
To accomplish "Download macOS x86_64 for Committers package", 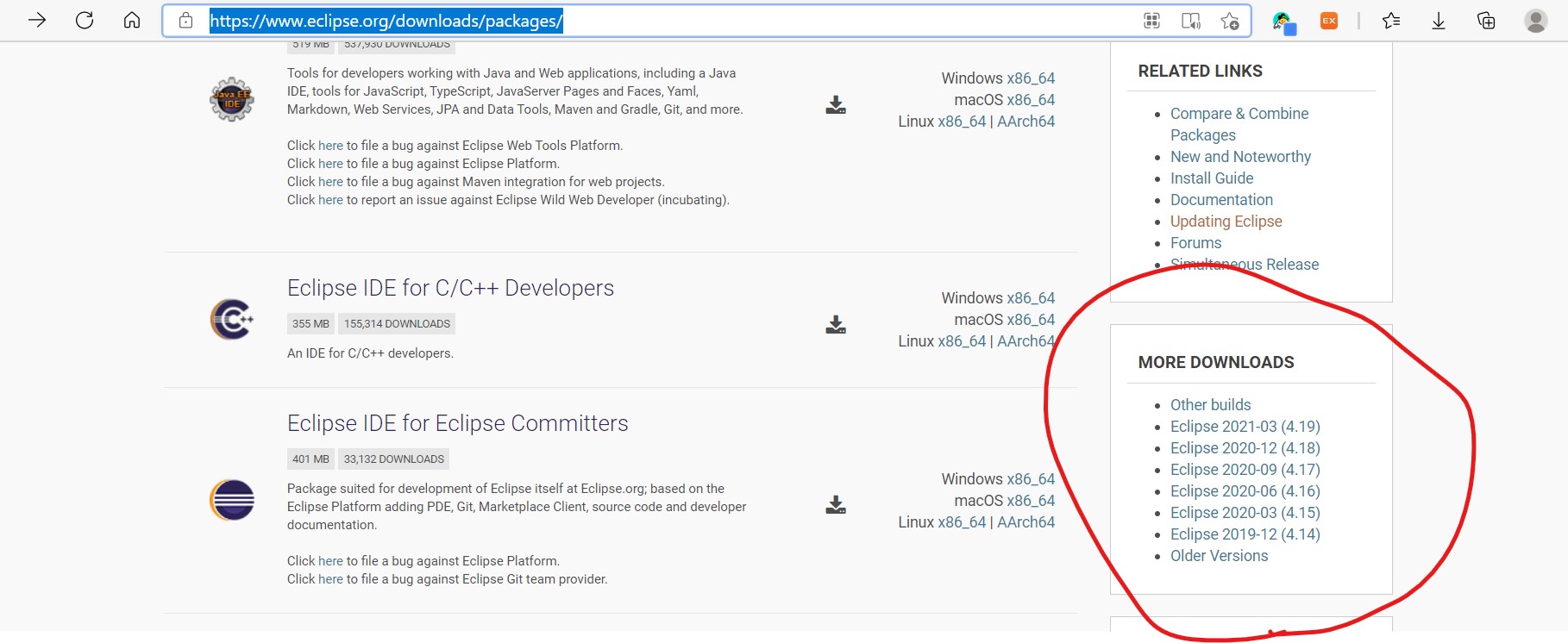I will [1031, 501].
